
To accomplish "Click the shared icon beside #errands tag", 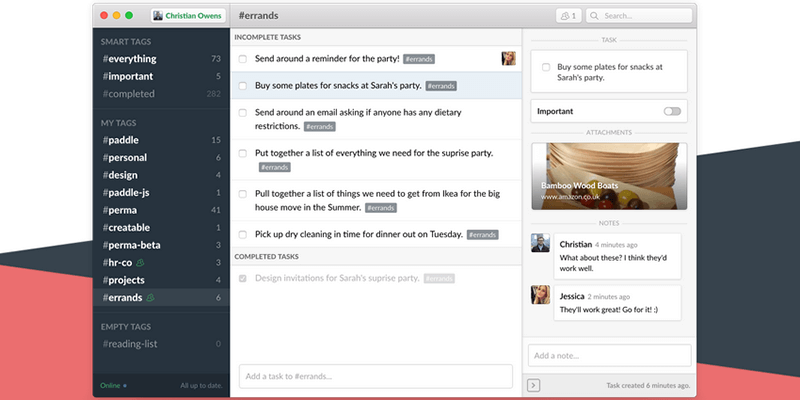I will point(150,298).
